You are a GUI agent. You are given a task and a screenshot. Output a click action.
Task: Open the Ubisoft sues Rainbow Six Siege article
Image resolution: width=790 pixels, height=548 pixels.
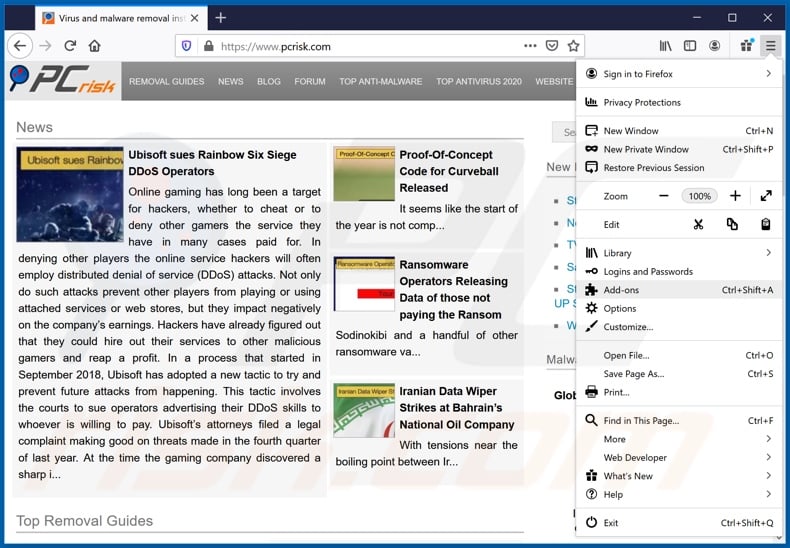pos(212,163)
